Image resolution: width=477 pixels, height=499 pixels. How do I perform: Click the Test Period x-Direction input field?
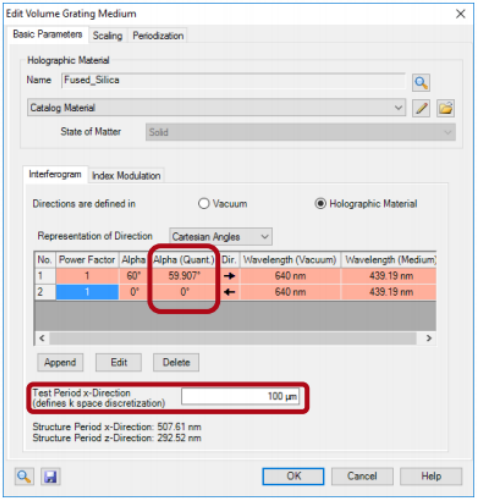tap(240, 396)
